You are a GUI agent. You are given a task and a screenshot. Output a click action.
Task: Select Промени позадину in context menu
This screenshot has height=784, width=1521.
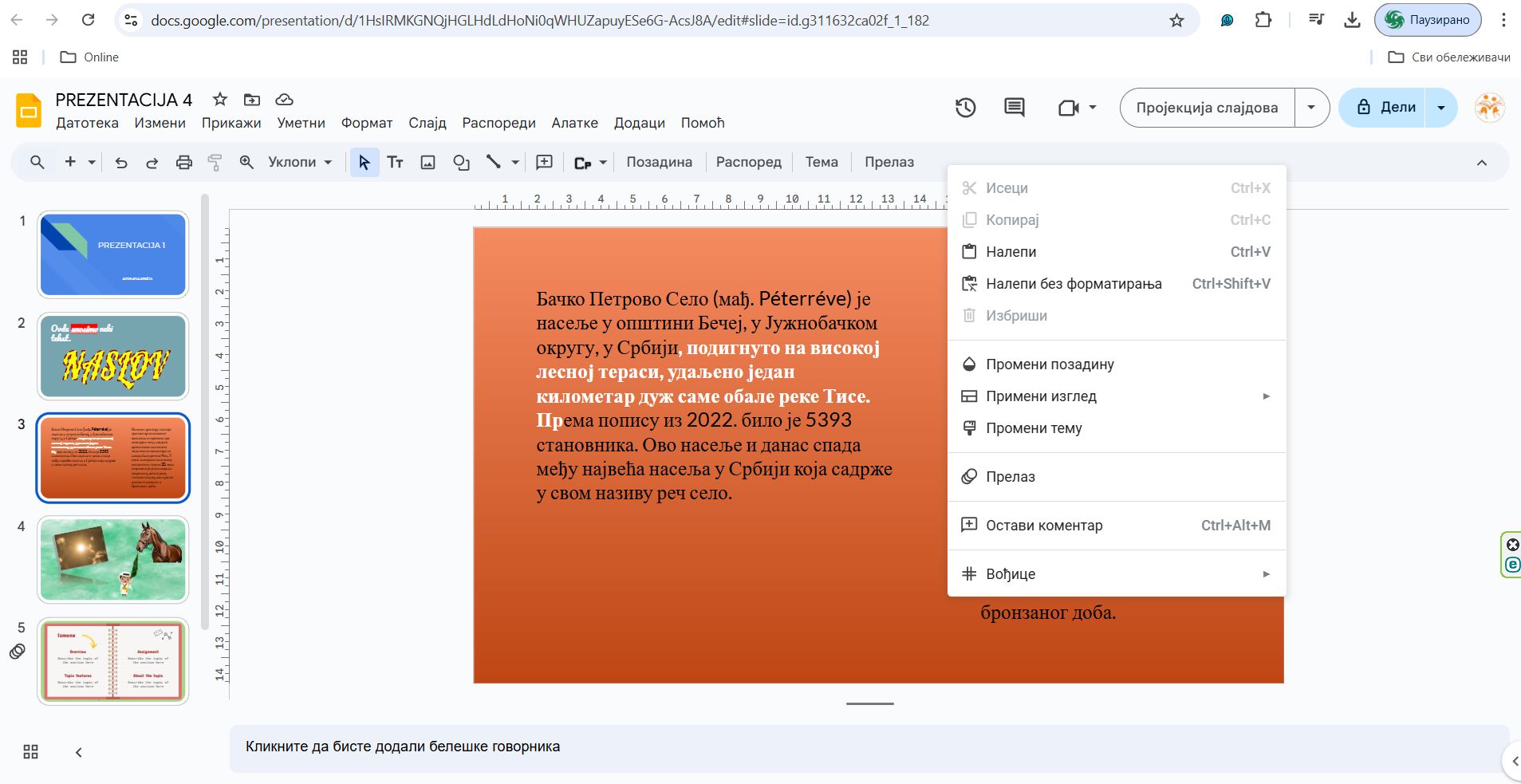click(x=1050, y=364)
